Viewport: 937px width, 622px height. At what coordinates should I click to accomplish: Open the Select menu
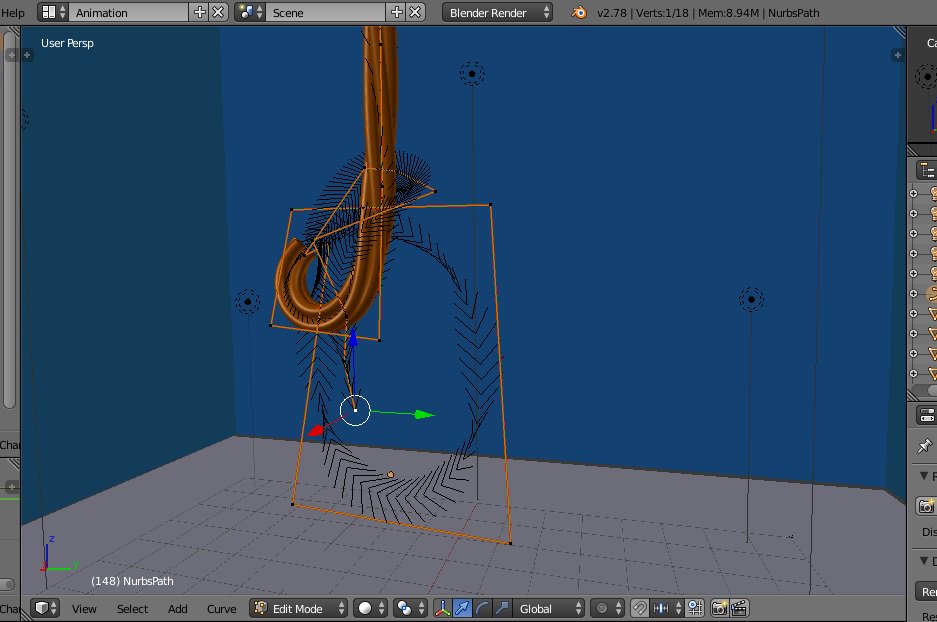(132, 609)
